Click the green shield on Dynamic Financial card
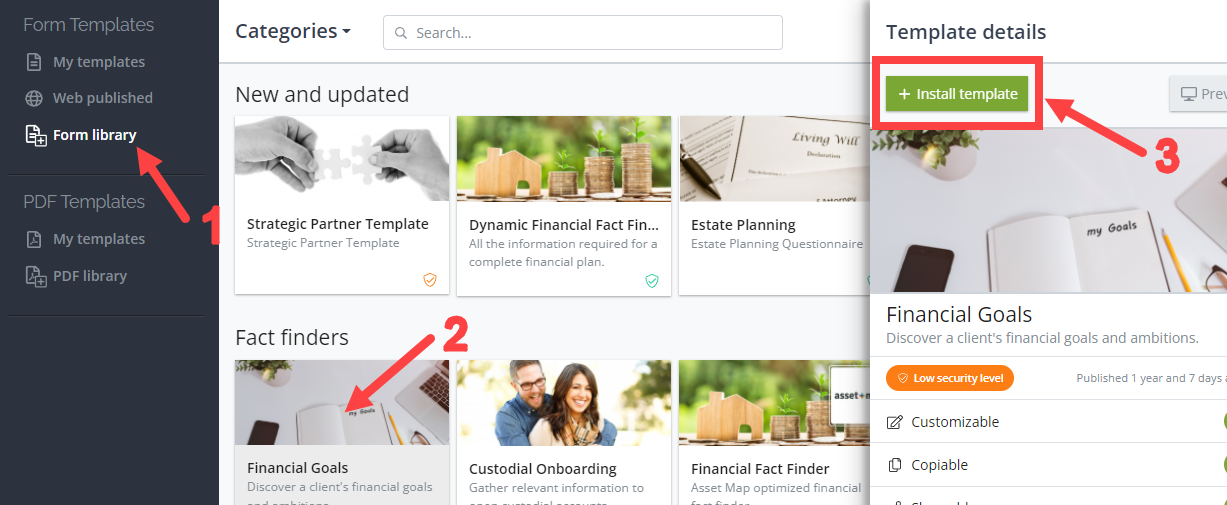Screen dimensions: 1227x505 (x=652, y=281)
